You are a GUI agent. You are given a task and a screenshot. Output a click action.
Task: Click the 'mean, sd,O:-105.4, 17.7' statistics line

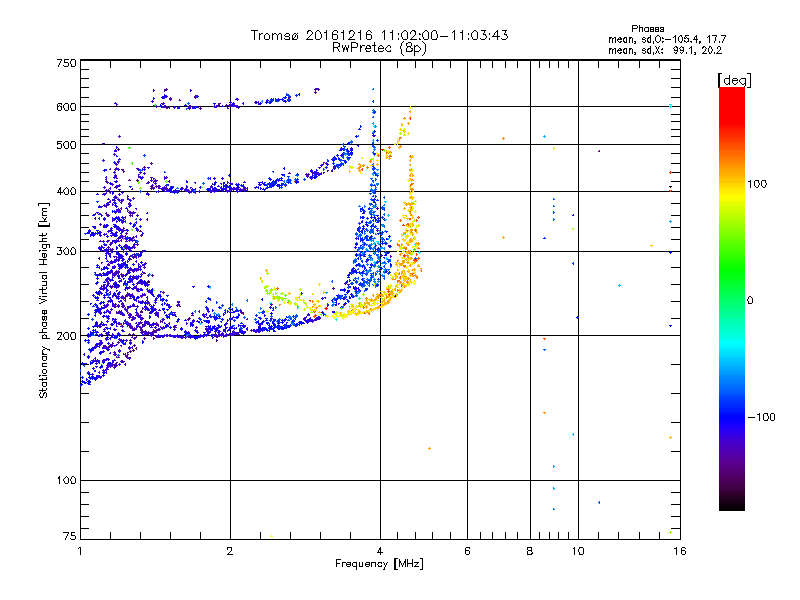[667, 39]
